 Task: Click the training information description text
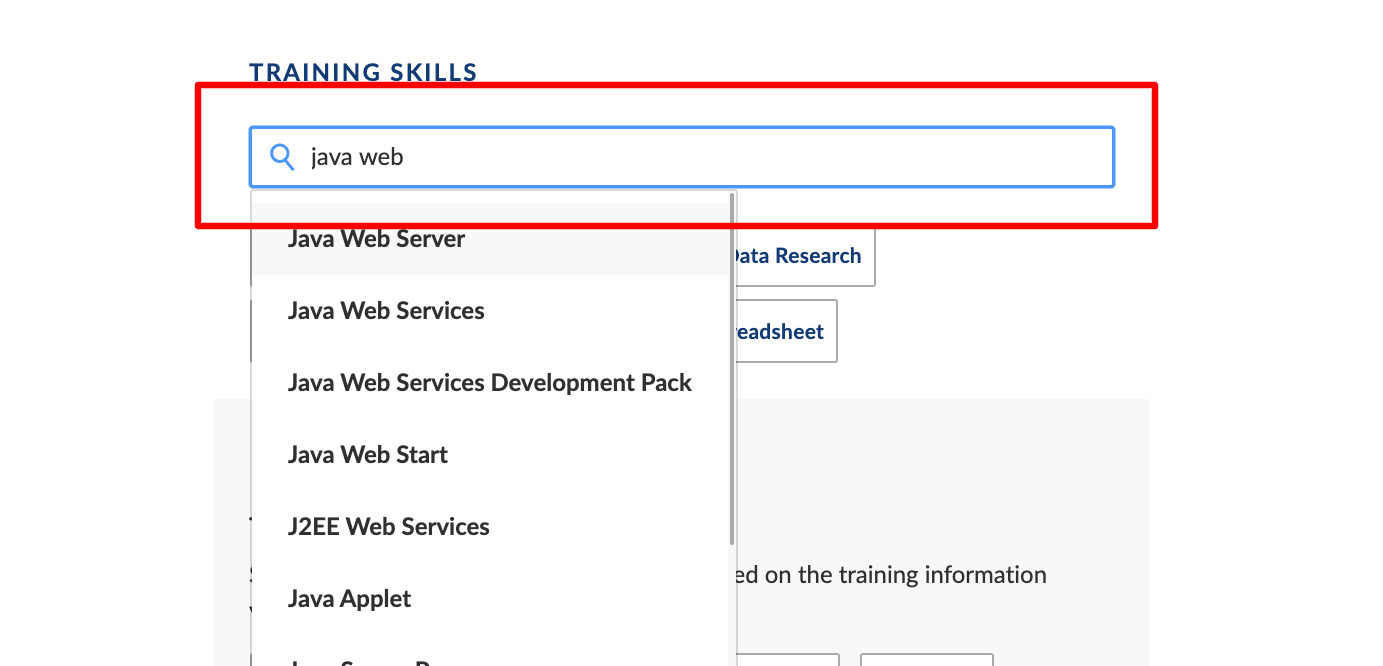tap(892, 575)
